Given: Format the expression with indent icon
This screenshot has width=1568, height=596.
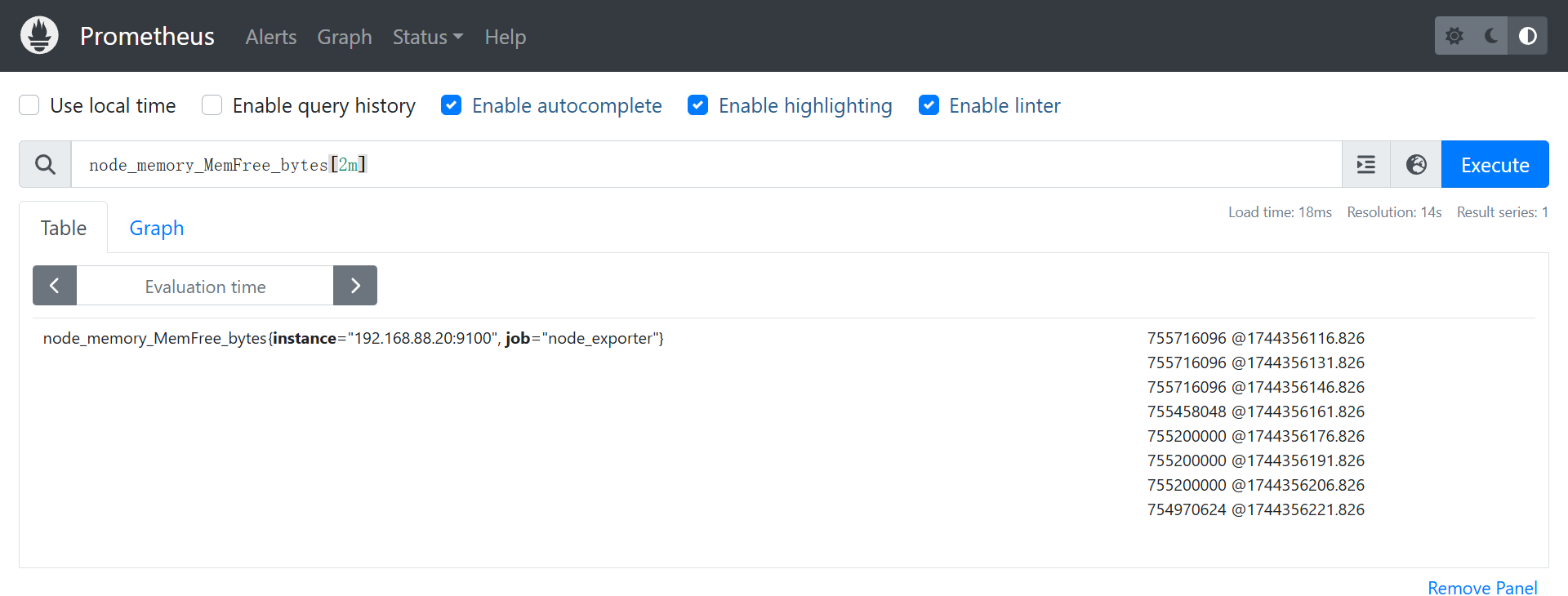Looking at the screenshot, I should coord(1366,165).
